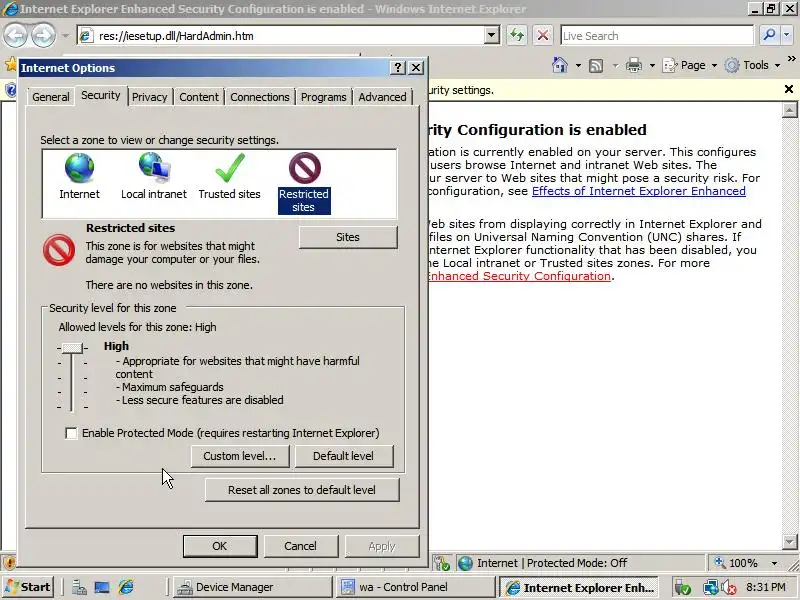Click the Security tab
This screenshot has height=600, width=800.
tap(101, 95)
